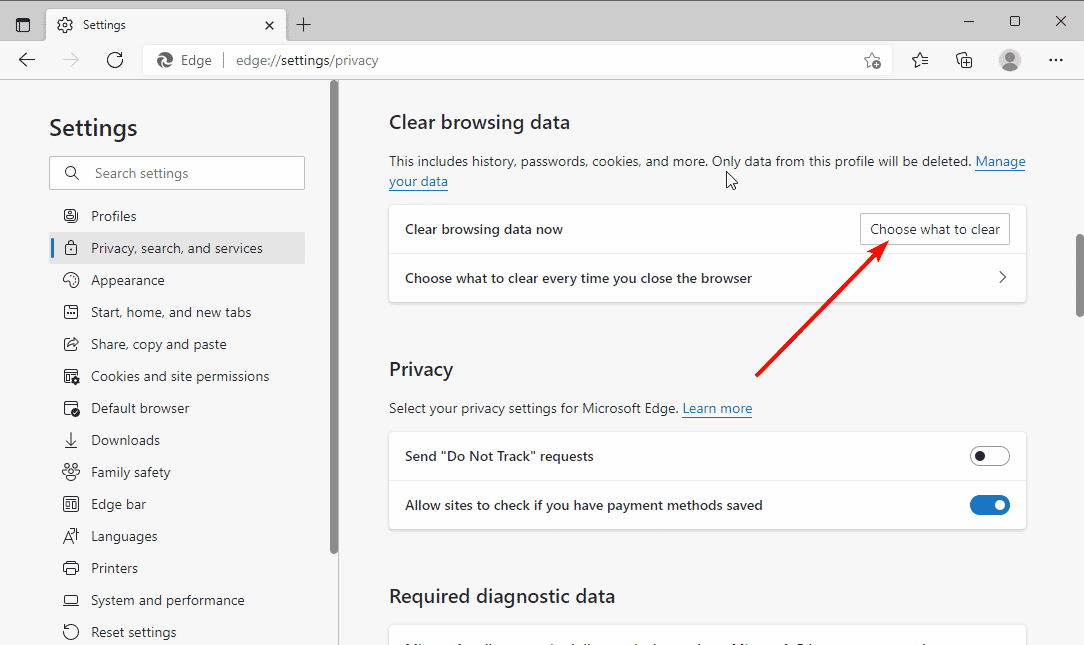The image size is (1084, 645).
Task: Click the Privacy section heading
Action: [421, 369]
